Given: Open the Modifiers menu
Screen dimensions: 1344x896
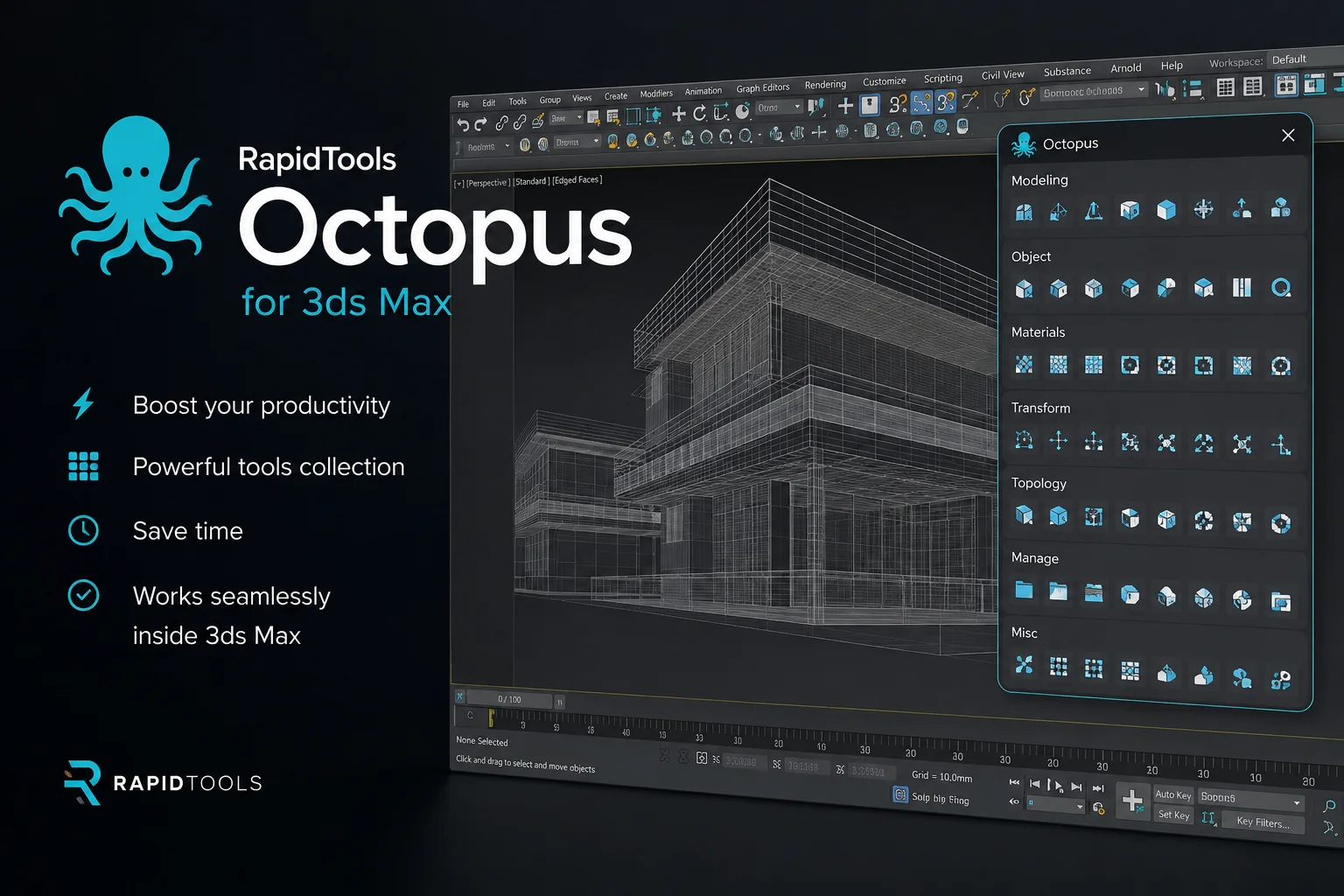Looking at the screenshot, I should pos(656,94).
